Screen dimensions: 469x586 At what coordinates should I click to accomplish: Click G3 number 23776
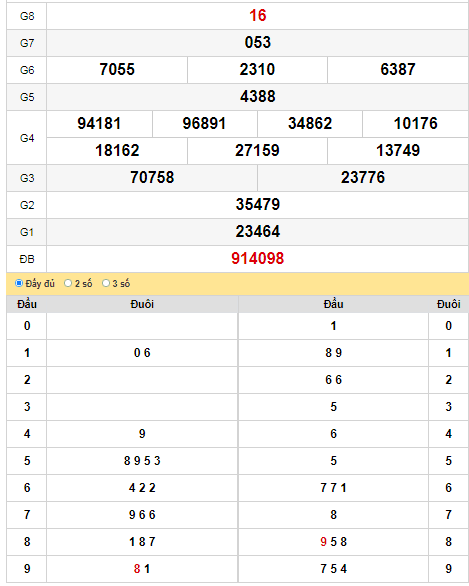pyautogui.click(x=362, y=178)
